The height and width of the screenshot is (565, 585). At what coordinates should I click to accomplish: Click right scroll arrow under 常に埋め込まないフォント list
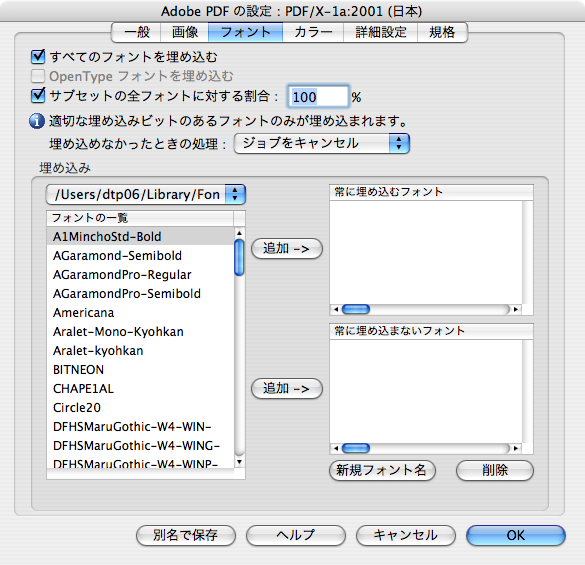(516, 448)
